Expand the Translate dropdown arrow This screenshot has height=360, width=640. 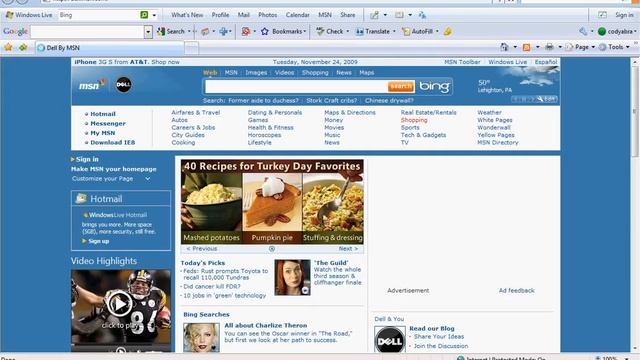(394, 31)
